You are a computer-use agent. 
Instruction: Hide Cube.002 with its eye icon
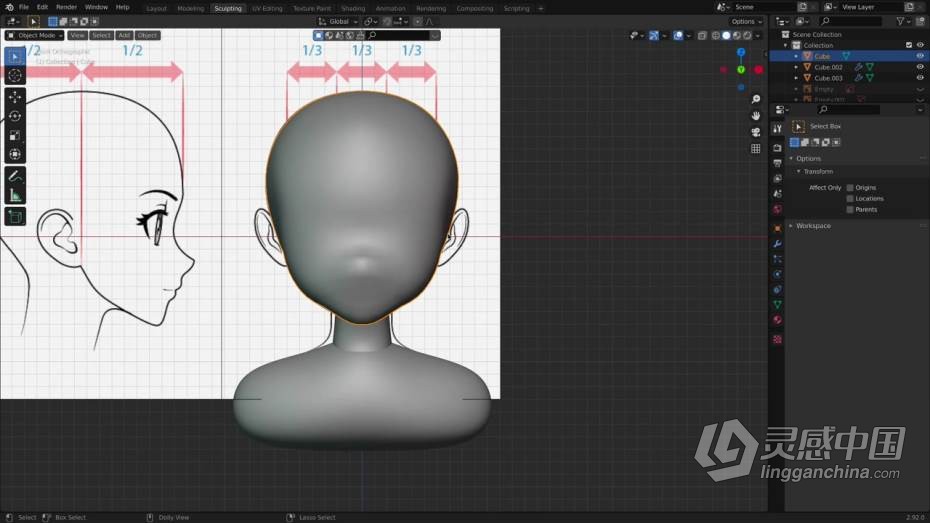coord(920,67)
